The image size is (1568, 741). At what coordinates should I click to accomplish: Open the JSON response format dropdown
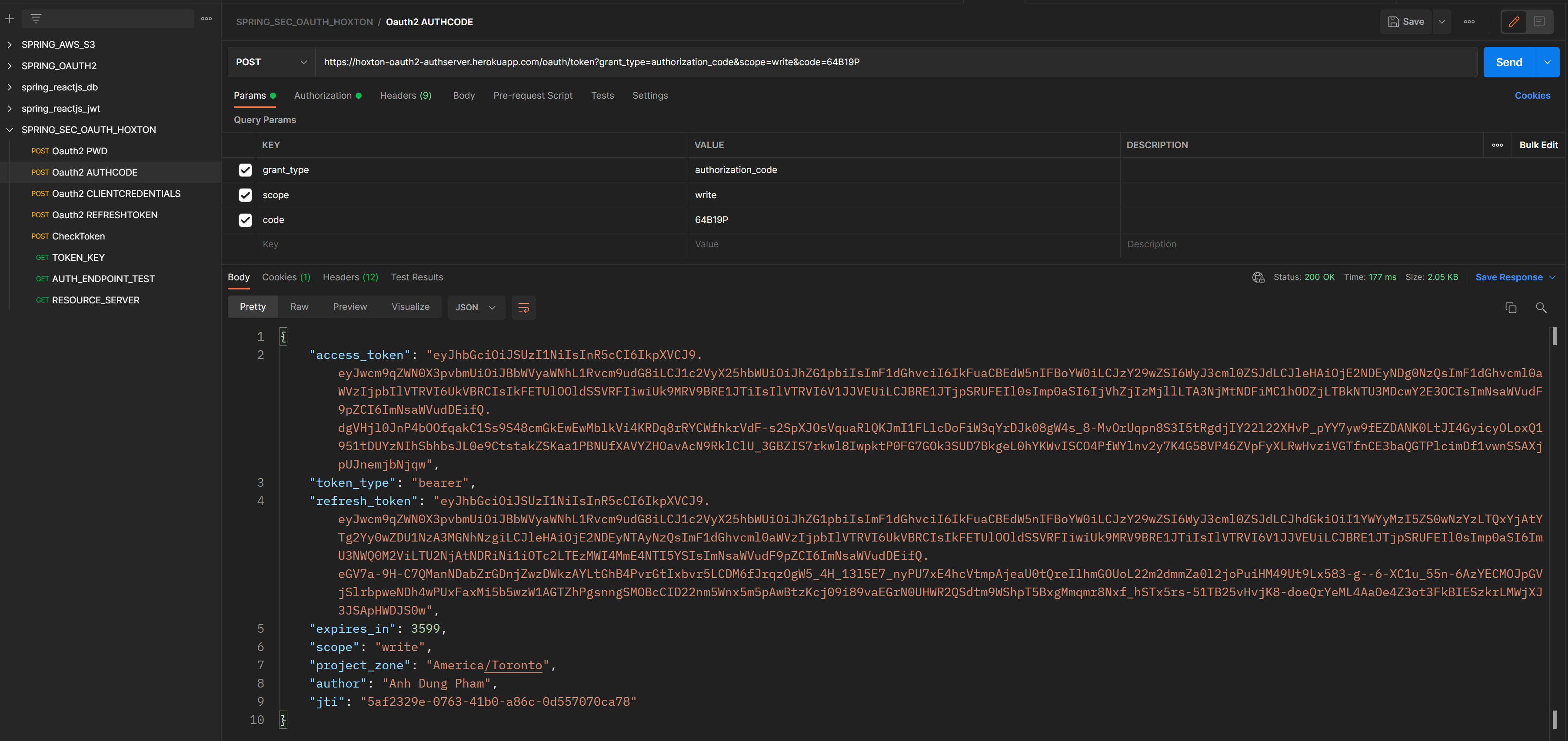pyautogui.click(x=476, y=307)
